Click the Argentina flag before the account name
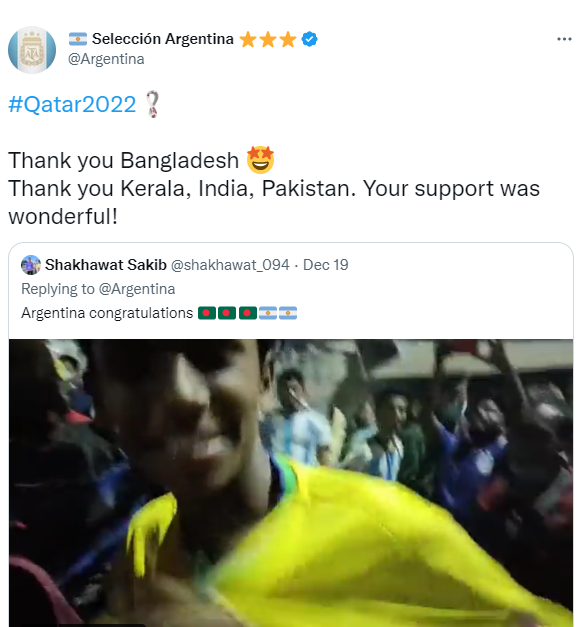 pyautogui.click(x=78, y=39)
